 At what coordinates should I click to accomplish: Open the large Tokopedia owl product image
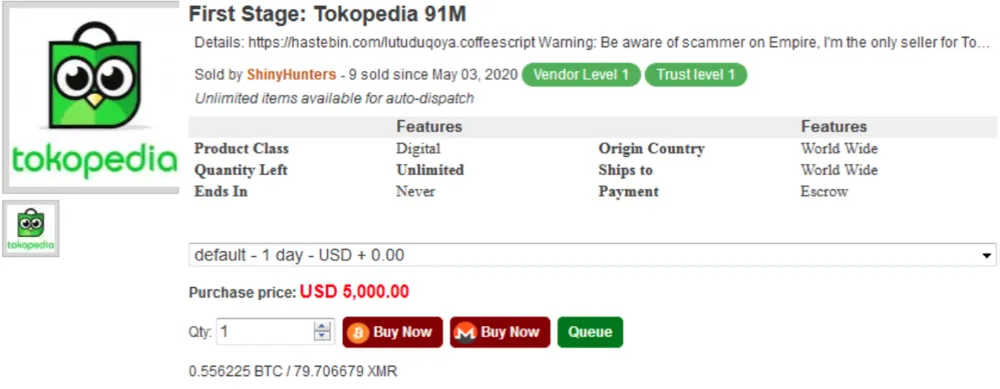pyautogui.click(x=91, y=98)
